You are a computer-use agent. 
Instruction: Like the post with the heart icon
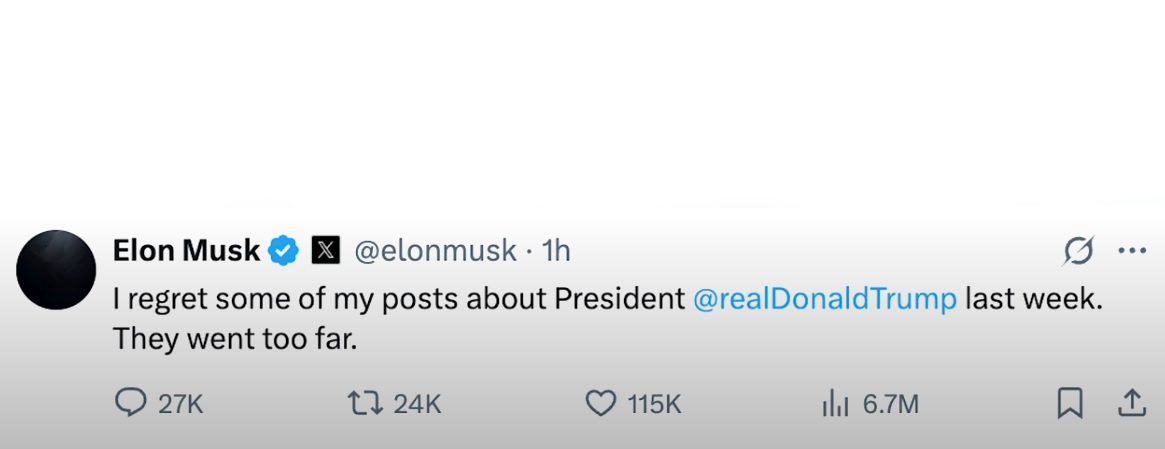coord(600,403)
